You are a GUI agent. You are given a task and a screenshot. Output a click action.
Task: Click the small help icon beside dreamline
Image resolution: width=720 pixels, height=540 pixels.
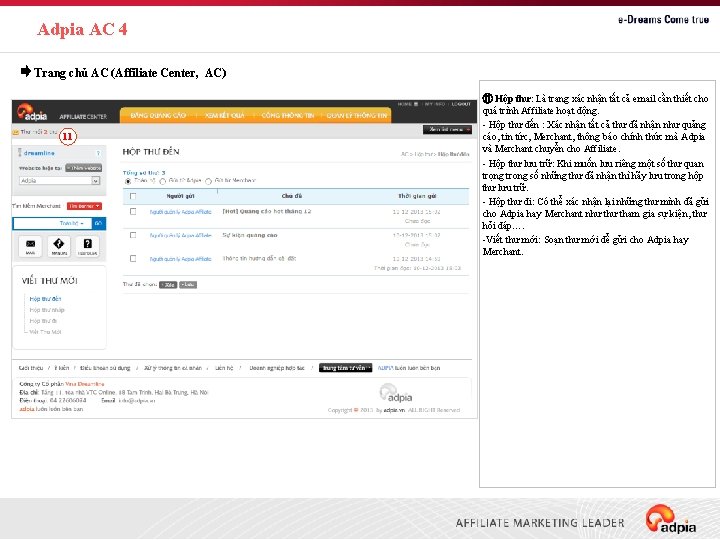98,153
